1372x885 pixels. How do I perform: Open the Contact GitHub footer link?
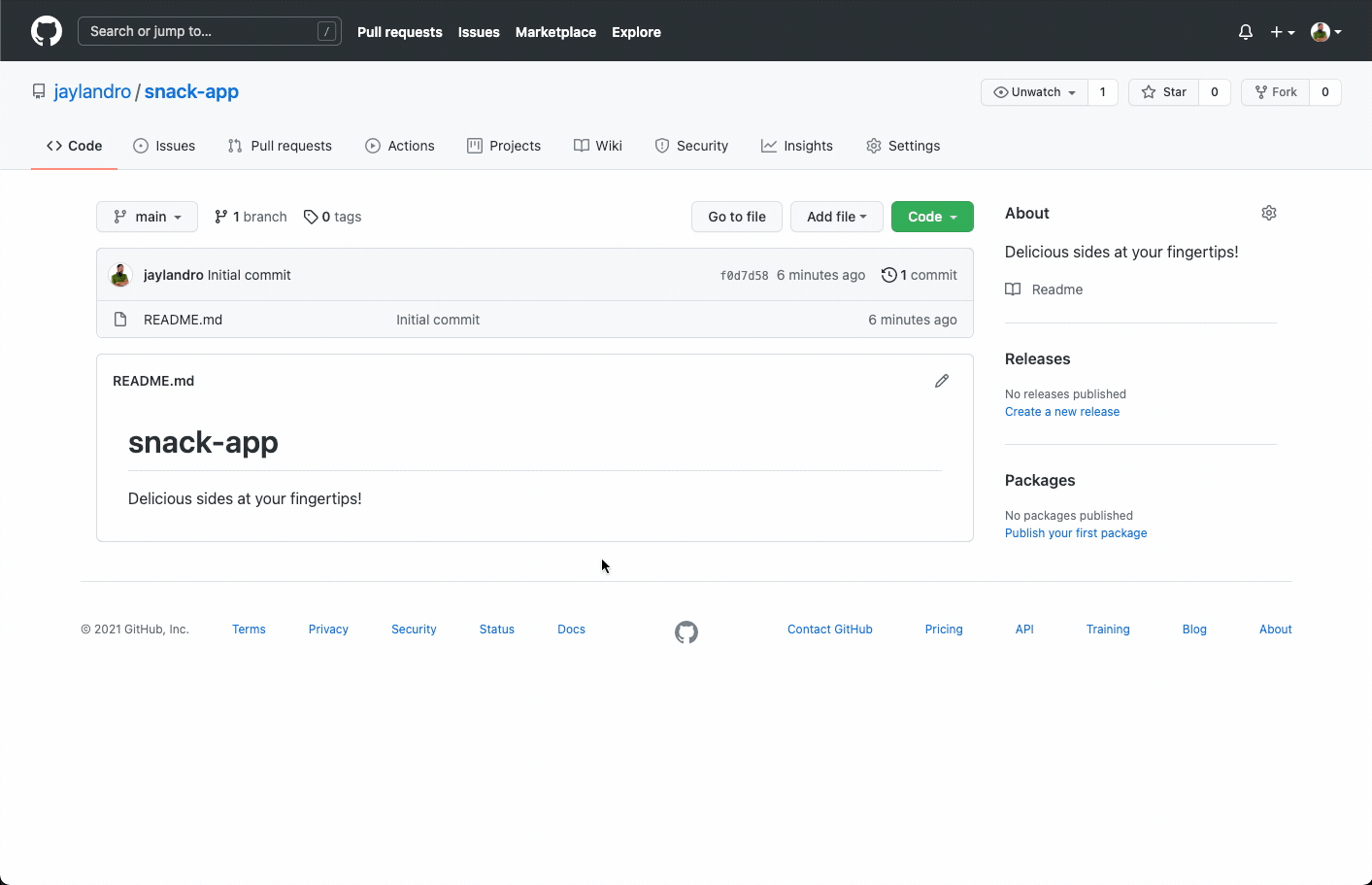pyautogui.click(x=830, y=630)
